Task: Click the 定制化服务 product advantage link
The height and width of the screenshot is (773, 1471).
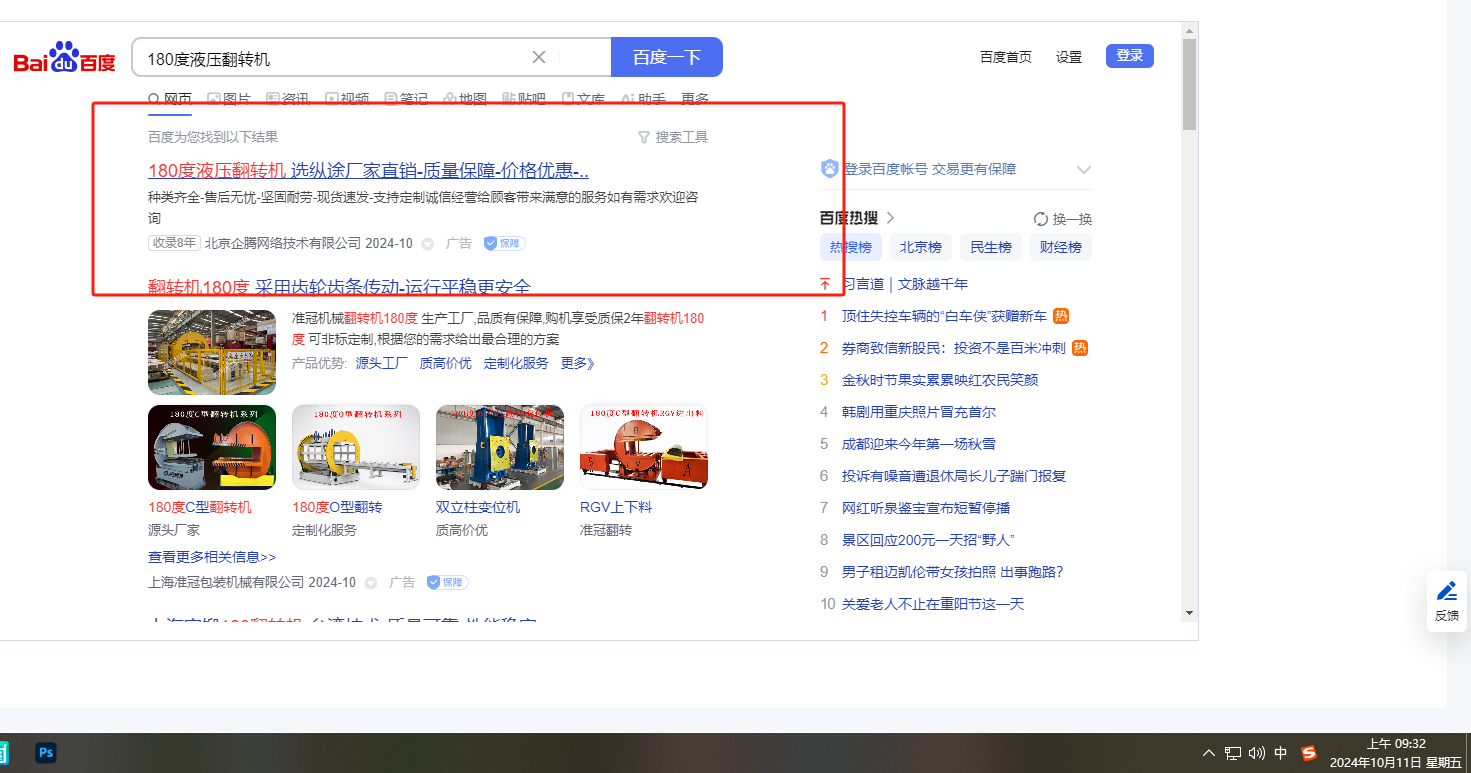Action: tap(516, 363)
